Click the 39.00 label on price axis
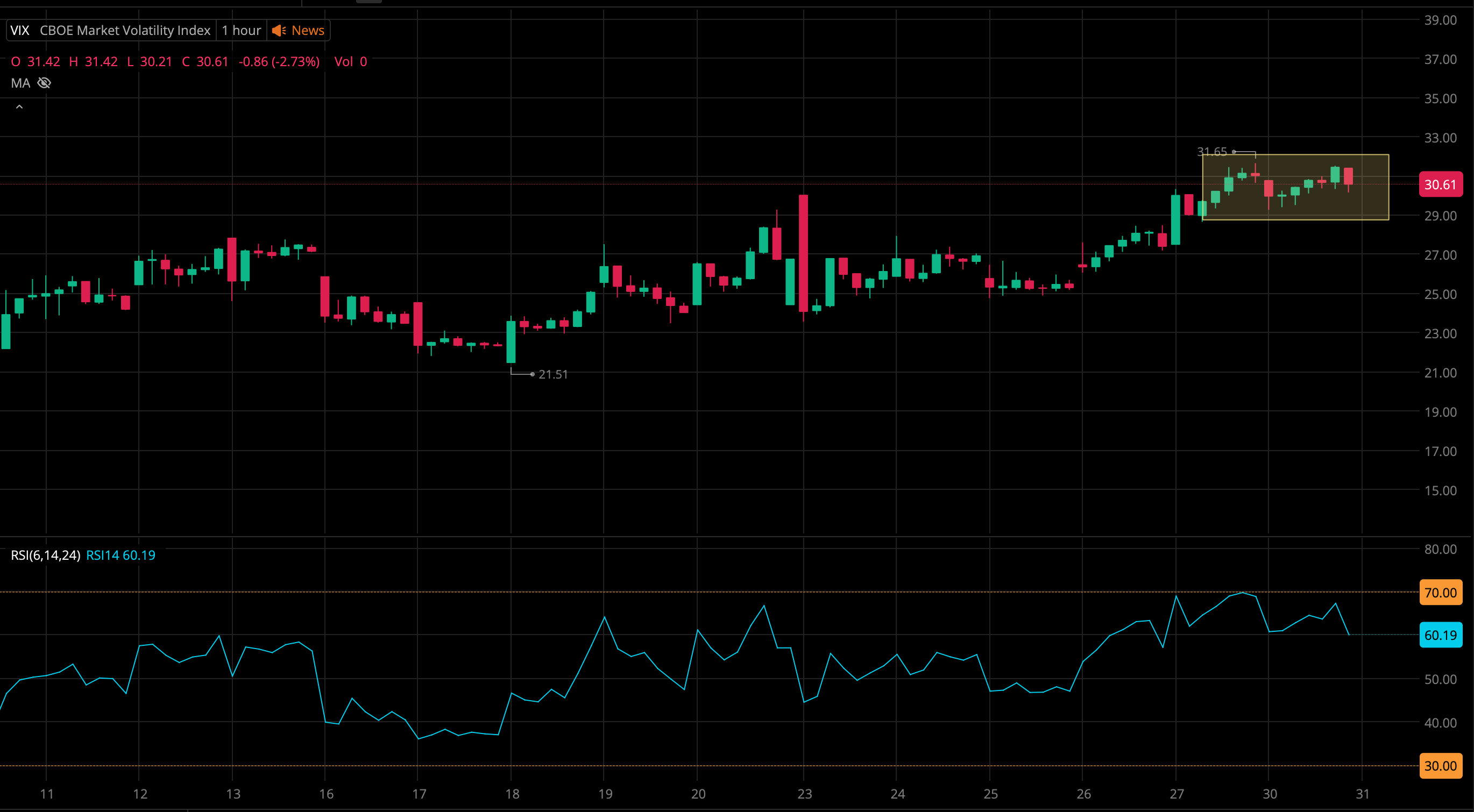Viewport: 1474px width, 812px height. pyautogui.click(x=1440, y=20)
